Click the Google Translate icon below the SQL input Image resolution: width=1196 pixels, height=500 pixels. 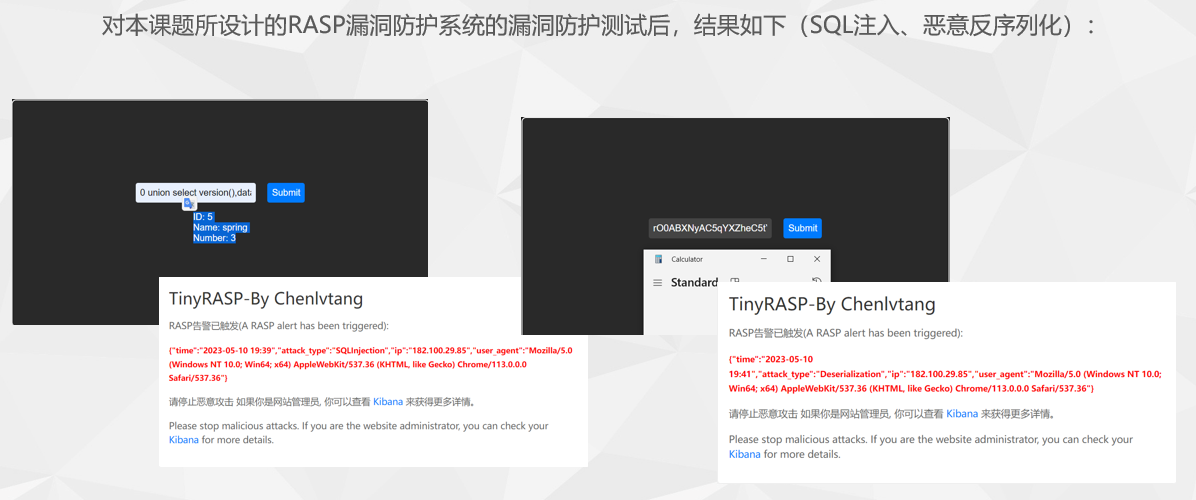tap(188, 204)
